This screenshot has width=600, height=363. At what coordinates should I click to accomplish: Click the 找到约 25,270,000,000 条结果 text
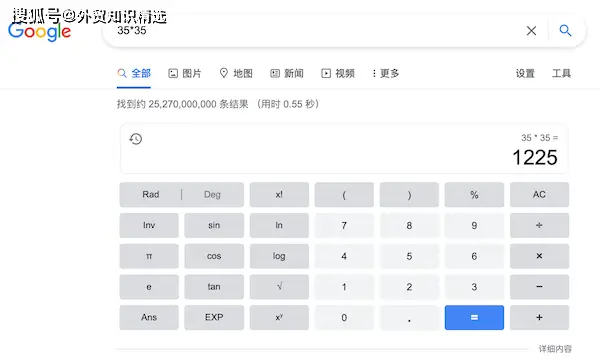coord(183,104)
